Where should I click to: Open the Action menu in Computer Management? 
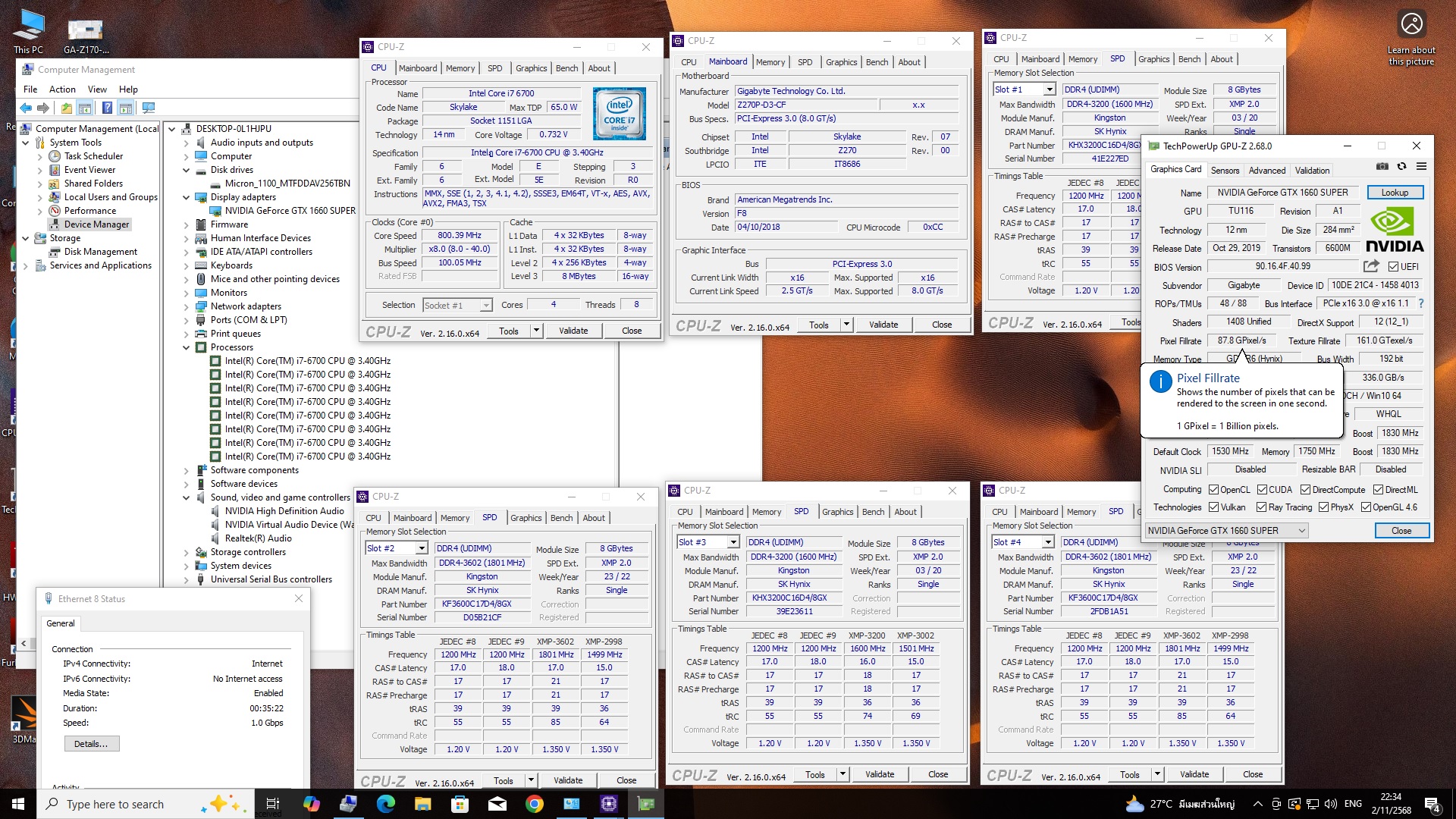(x=62, y=89)
